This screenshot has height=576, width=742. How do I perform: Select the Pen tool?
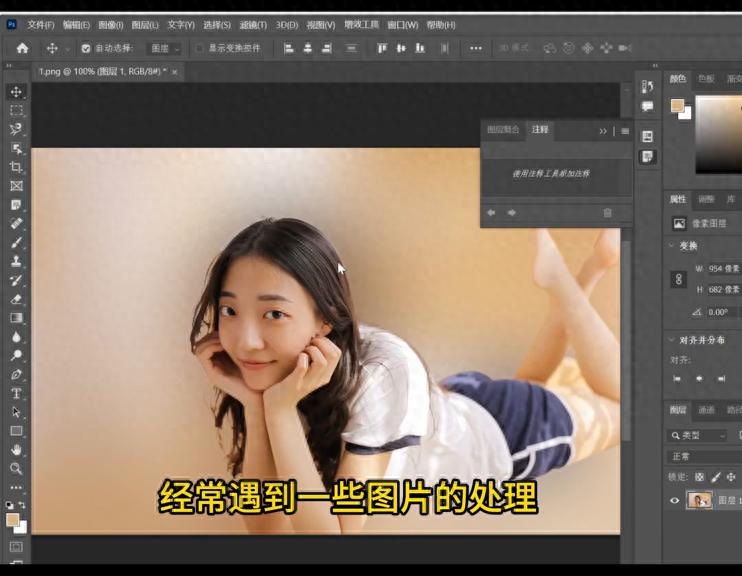point(16,374)
